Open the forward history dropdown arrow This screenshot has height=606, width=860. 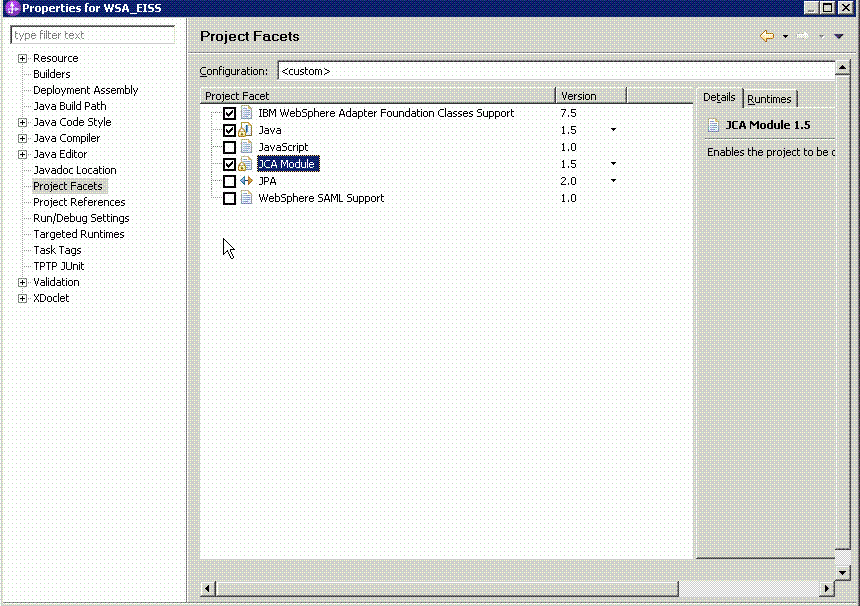pyautogui.click(x=822, y=37)
